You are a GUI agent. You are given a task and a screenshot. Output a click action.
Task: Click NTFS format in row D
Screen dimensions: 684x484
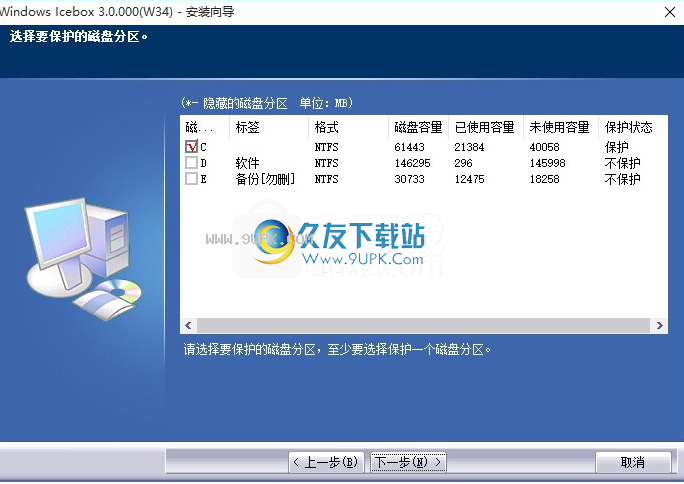tap(326, 163)
